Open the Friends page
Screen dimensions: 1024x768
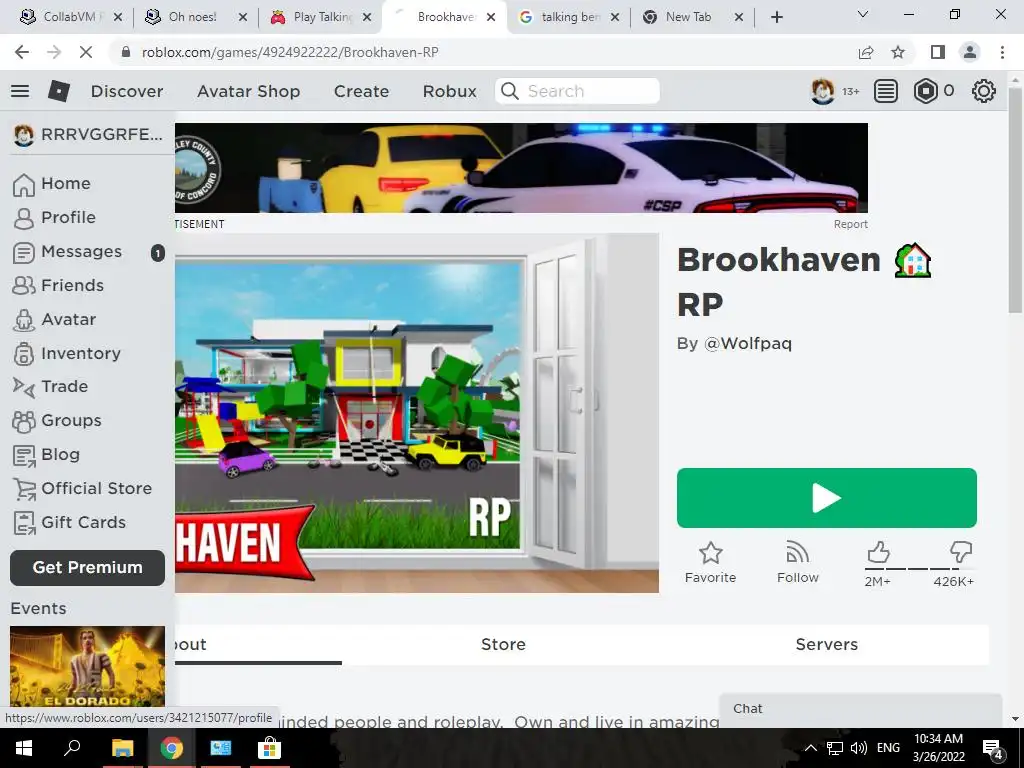pos(59,285)
